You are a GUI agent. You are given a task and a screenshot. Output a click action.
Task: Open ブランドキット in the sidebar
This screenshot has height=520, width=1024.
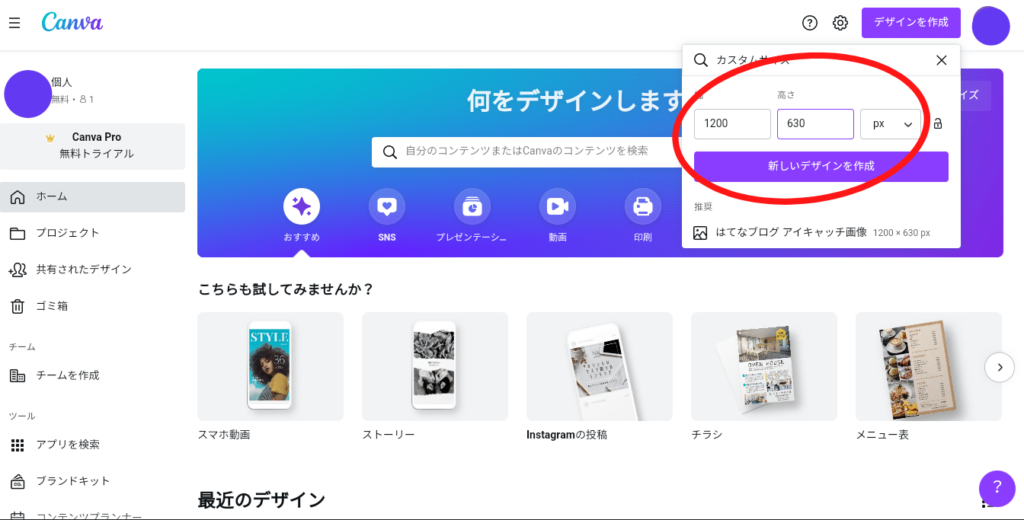[x=92, y=481]
